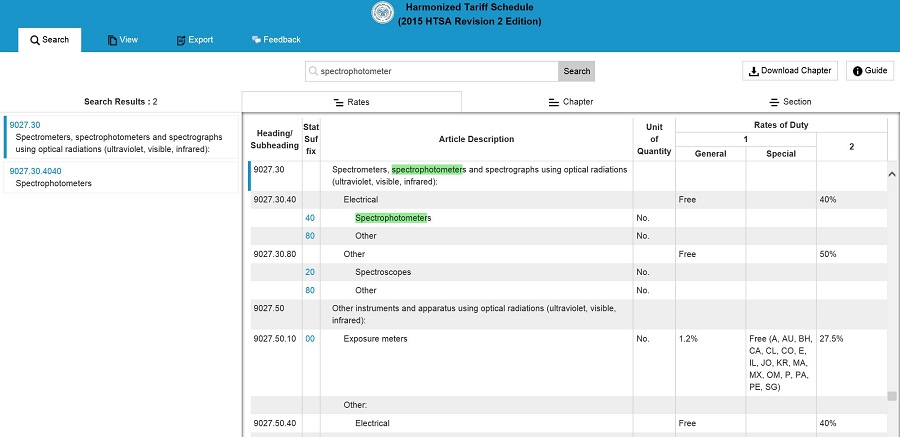
Task: Click the Stat Suffix column header
Action: (x=311, y=139)
